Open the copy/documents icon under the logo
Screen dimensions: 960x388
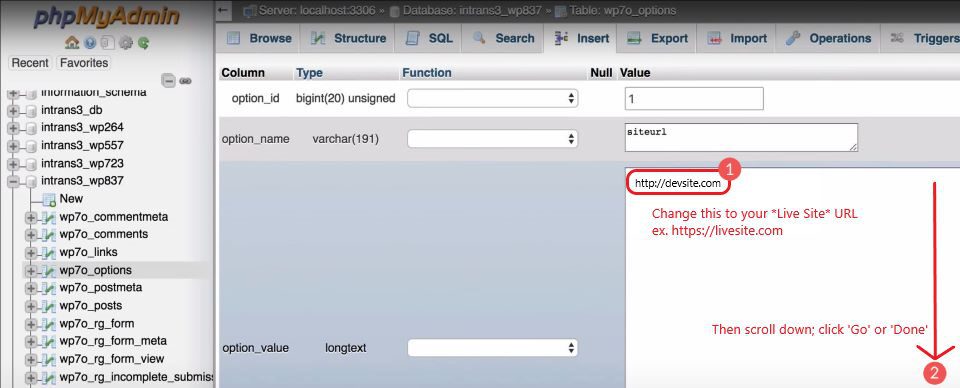click(108, 43)
